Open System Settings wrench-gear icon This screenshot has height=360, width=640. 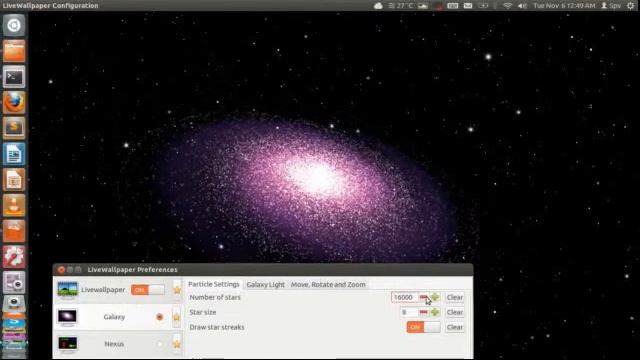coord(14,257)
